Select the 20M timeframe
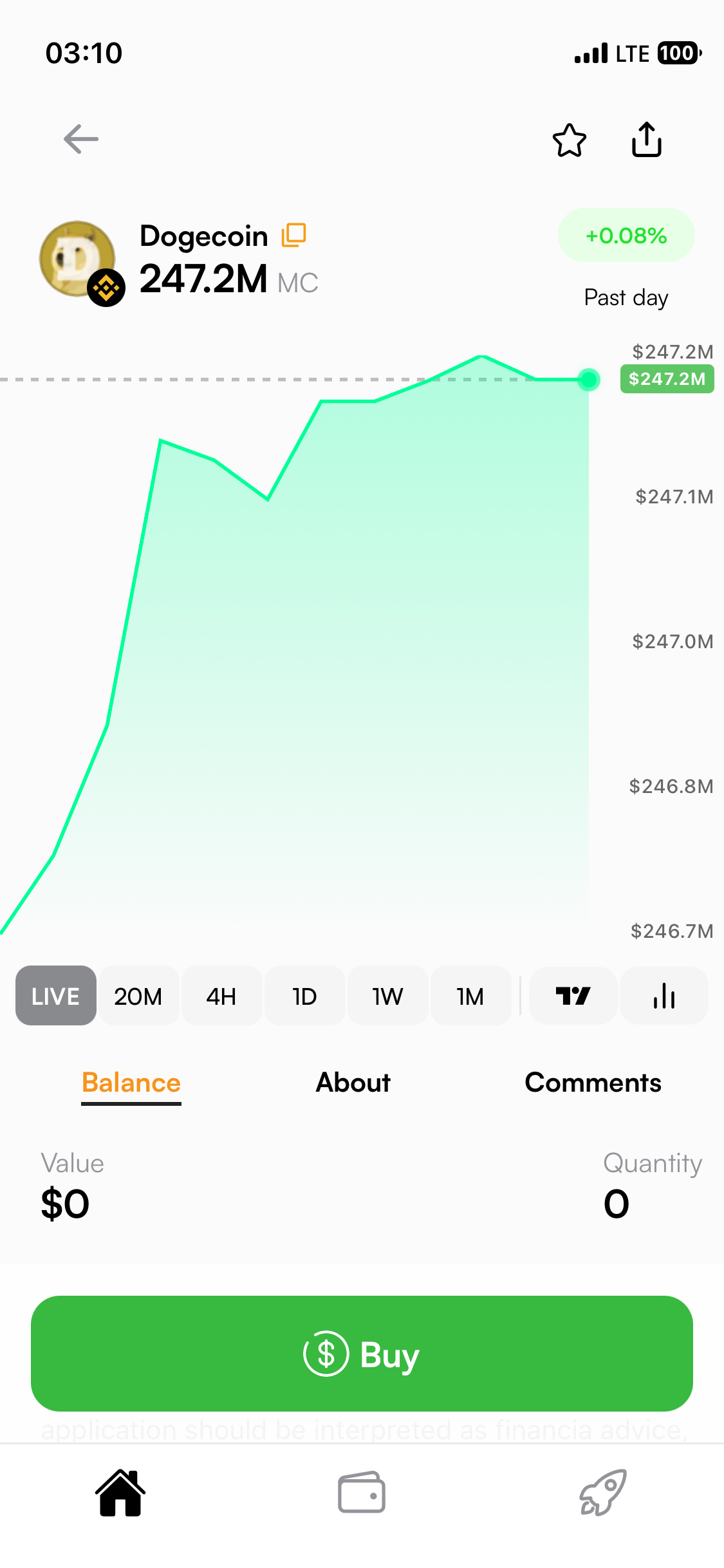724x1568 pixels. coord(138,996)
